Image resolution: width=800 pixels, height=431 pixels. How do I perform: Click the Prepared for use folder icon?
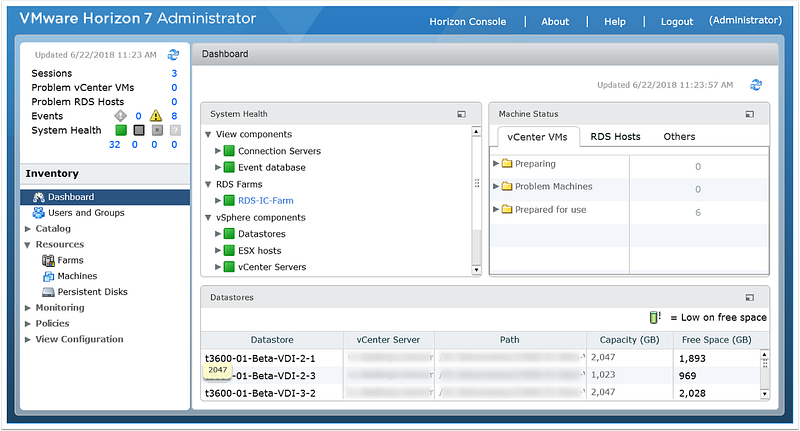(x=507, y=209)
